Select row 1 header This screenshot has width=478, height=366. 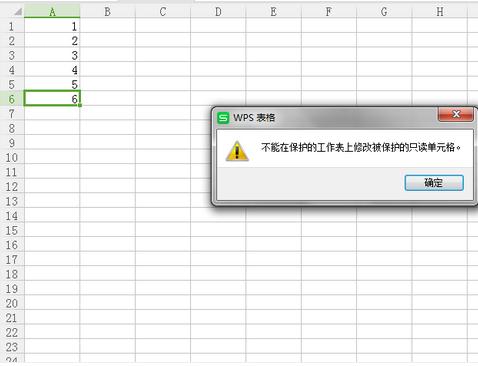pos(12,26)
